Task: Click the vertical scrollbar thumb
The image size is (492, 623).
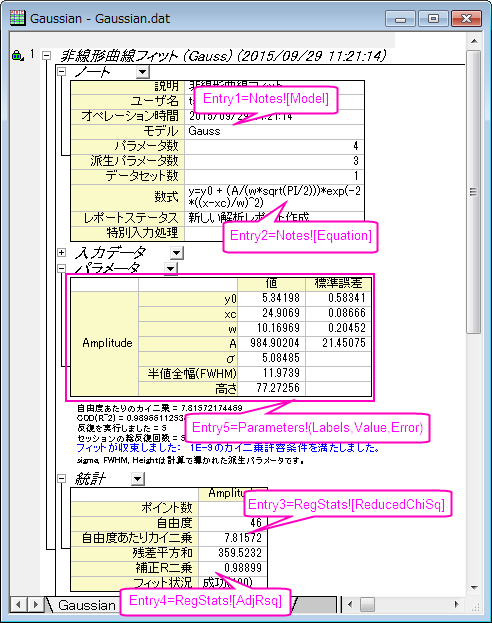Action: pos(474,192)
